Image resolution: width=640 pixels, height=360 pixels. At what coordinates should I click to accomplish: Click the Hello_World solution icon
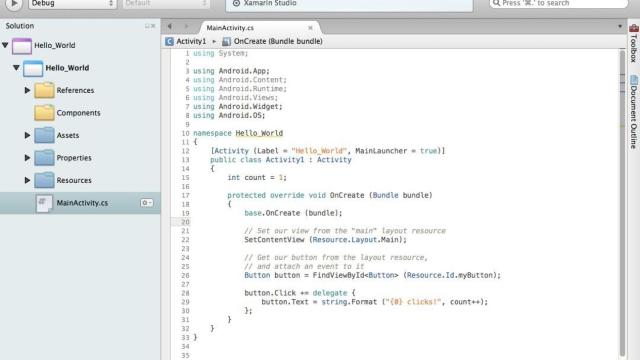[x=22, y=46]
